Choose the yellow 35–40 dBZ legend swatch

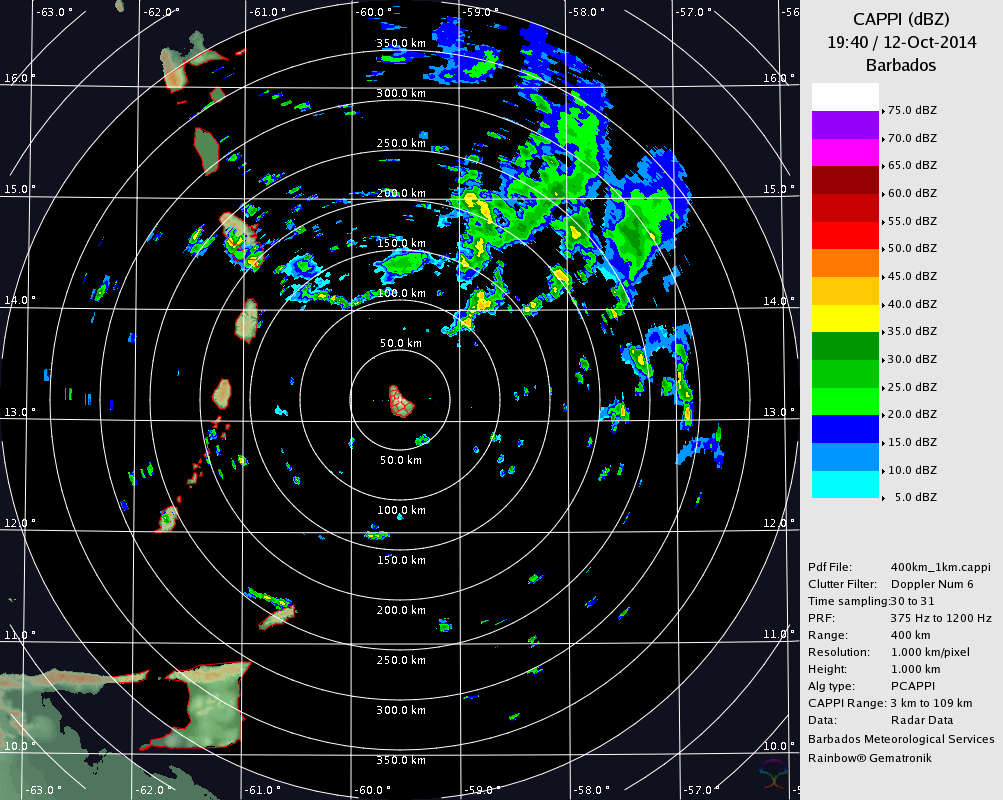tap(845, 318)
